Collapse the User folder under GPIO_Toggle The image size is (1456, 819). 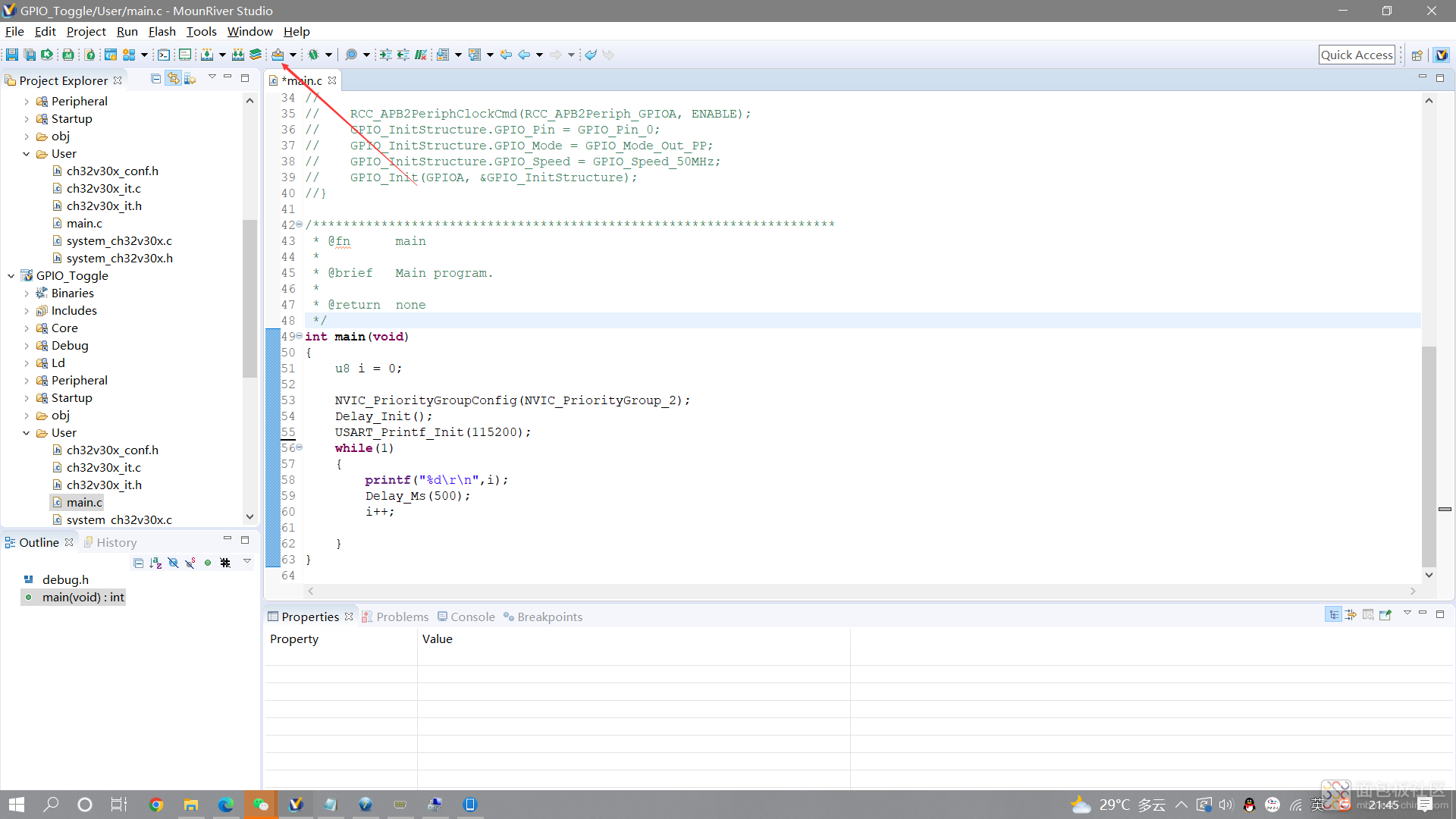pyautogui.click(x=27, y=433)
